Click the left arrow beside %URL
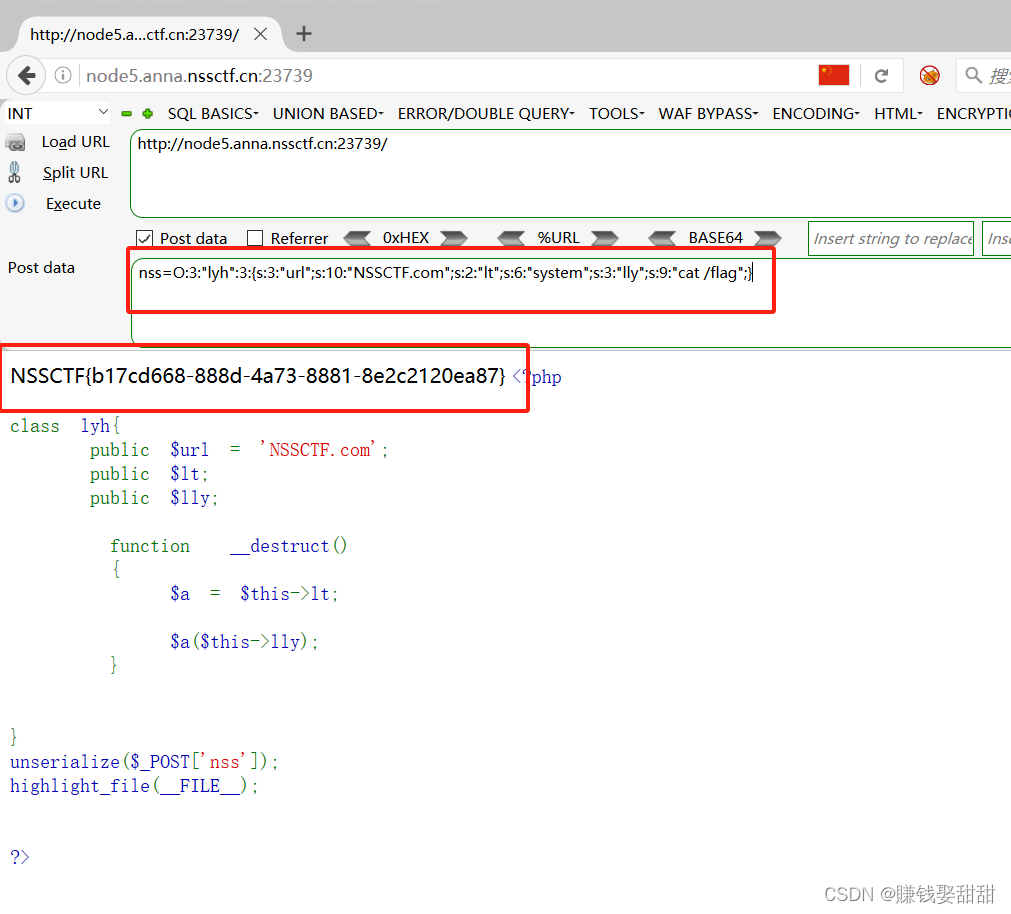 click(511, 238)
